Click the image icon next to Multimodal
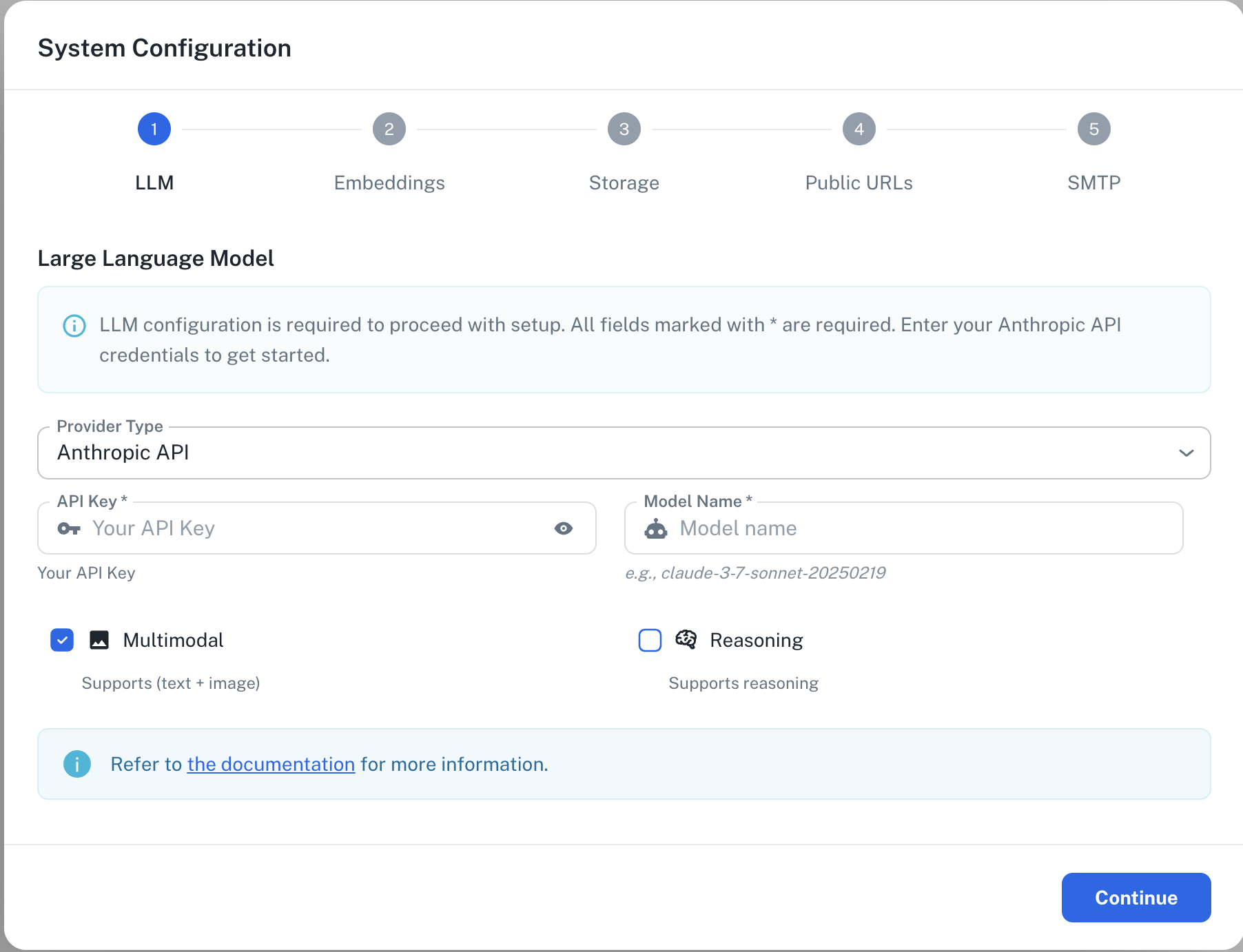This screenshot has width=1243, height=952. point(99,640)
